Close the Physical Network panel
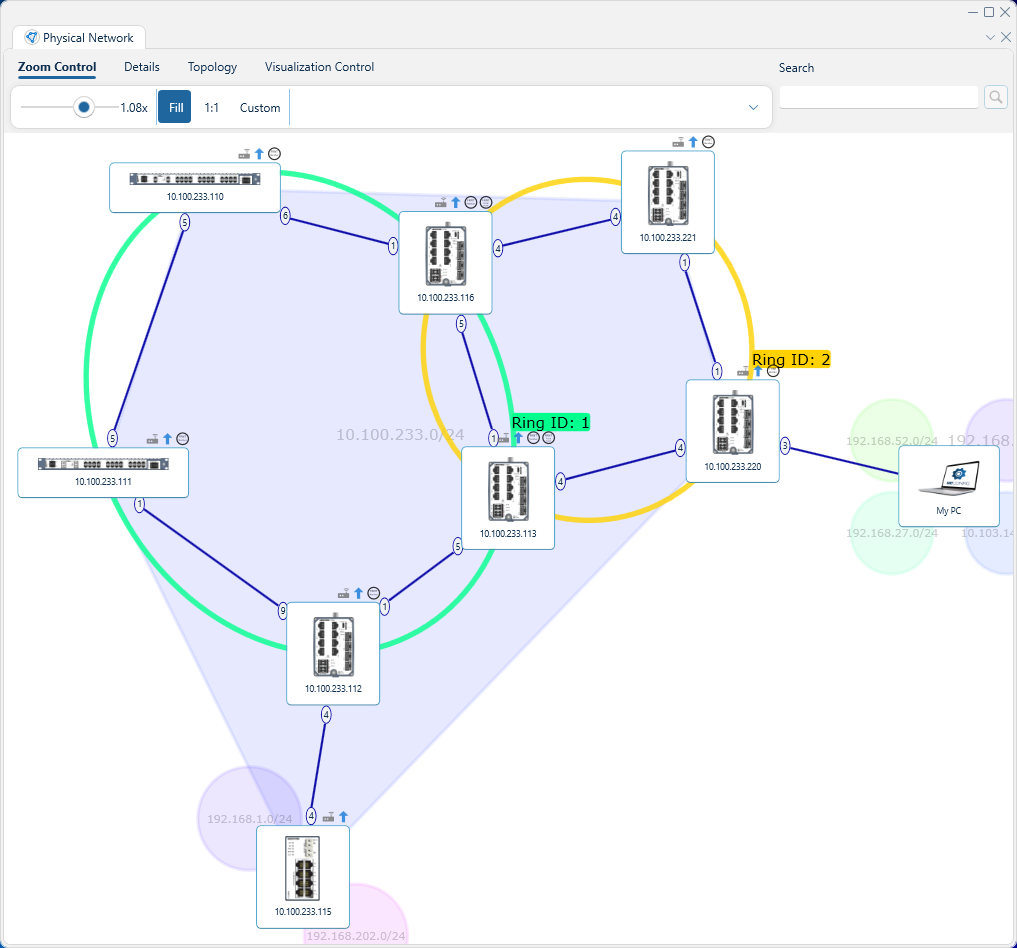This screenshot has width=1017, height=948. coord(1005,38)
